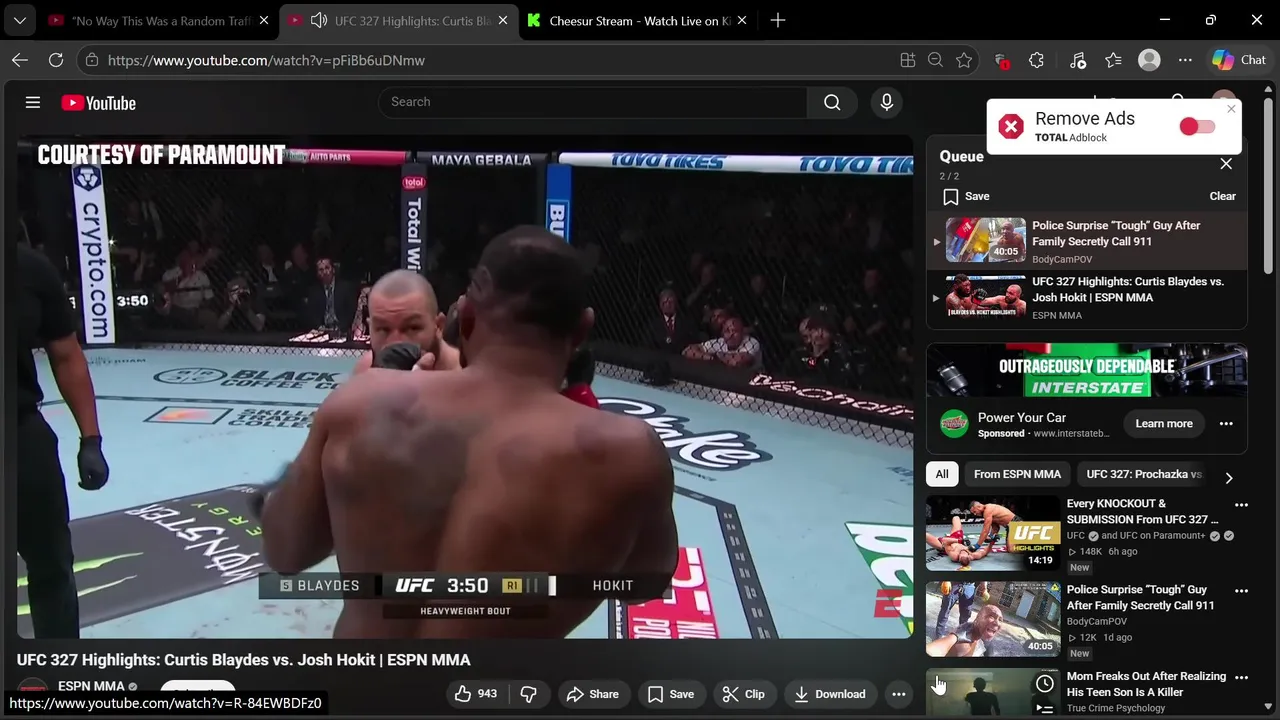Add Mom Freaks Out video to queue

point(1044,708)
